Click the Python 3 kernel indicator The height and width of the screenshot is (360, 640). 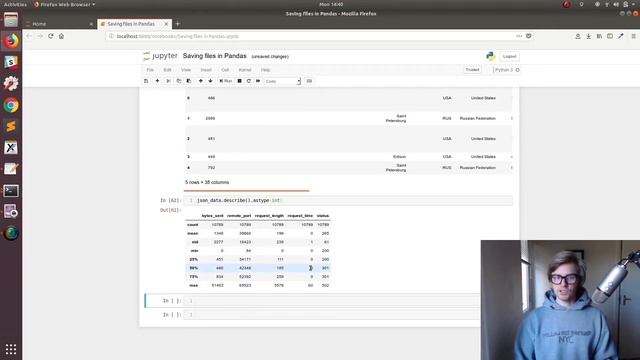[507, 70]
